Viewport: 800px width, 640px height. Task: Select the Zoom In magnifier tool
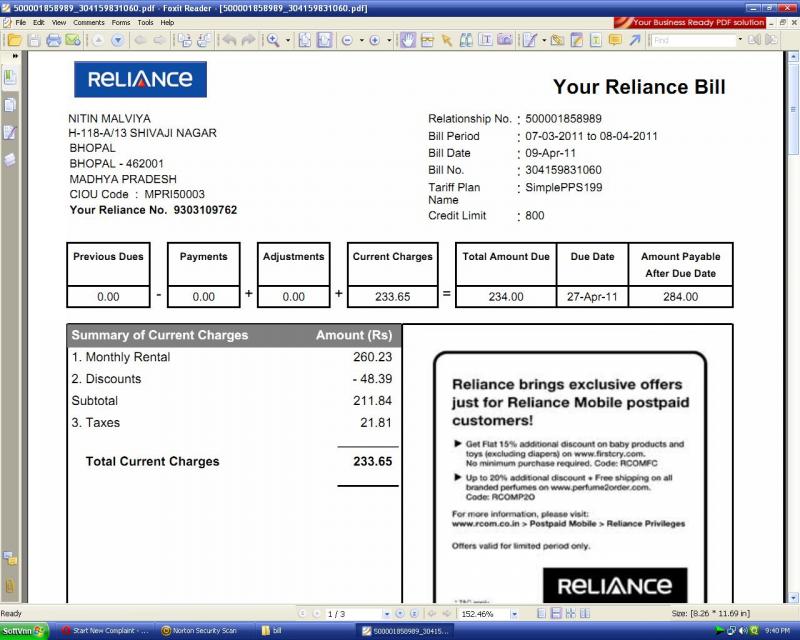click(273, 40)
